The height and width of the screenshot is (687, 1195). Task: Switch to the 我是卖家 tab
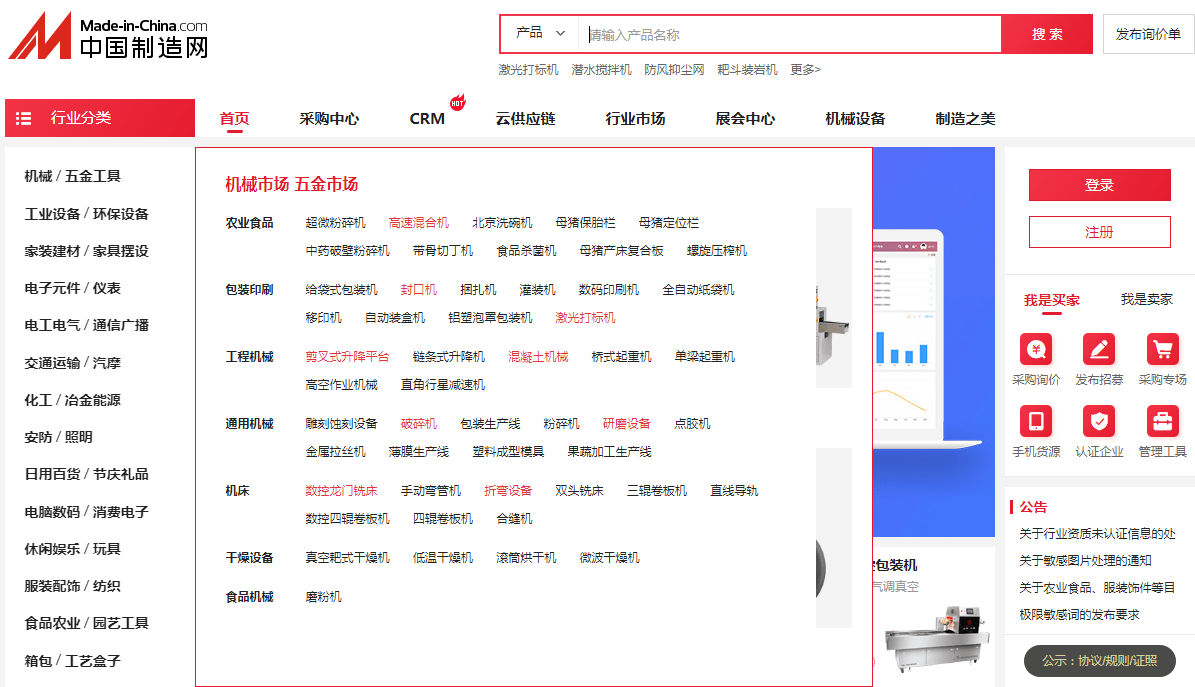pos(1146,299)
